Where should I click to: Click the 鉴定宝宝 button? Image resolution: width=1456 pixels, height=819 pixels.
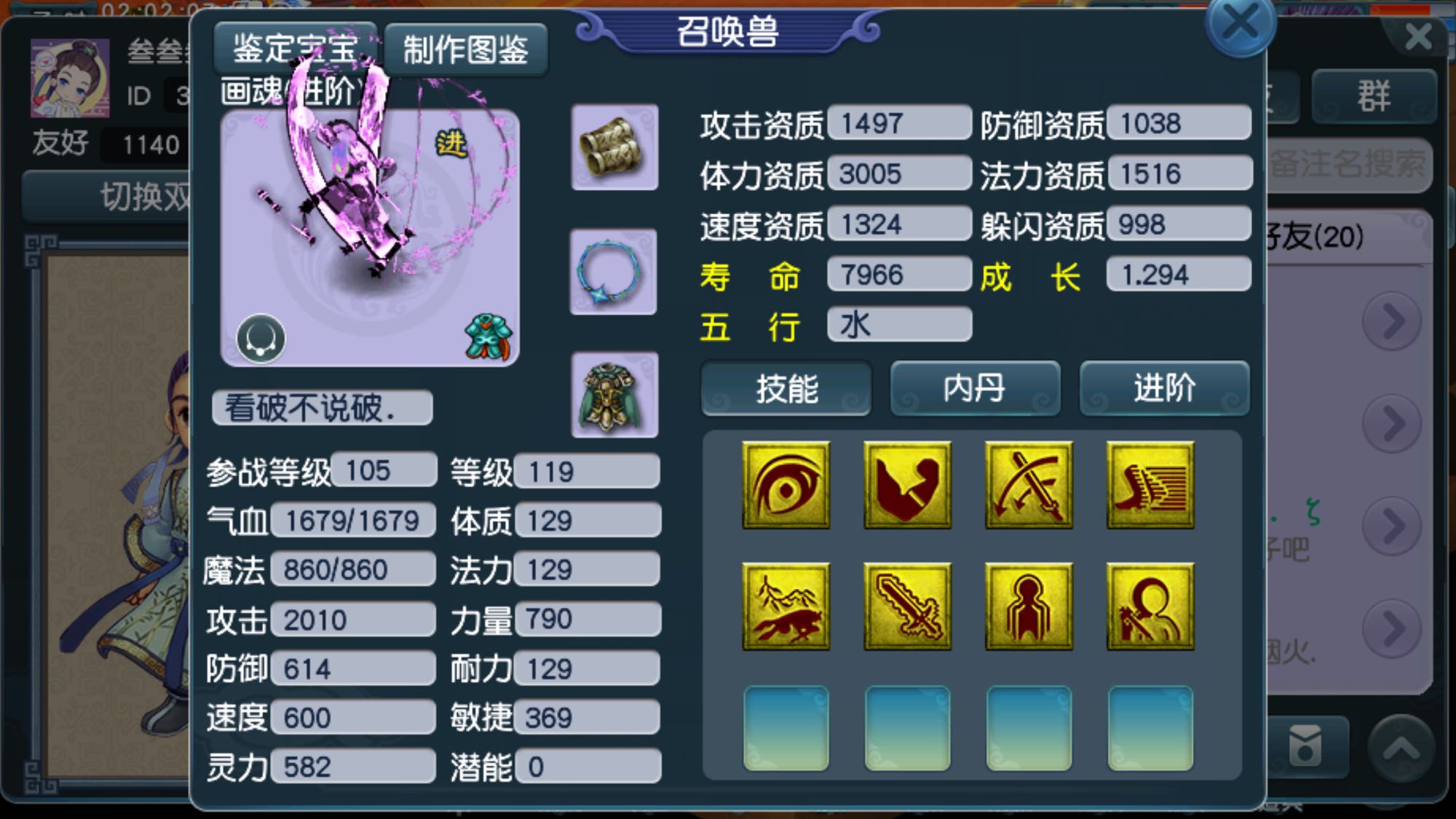coord(296,50)
